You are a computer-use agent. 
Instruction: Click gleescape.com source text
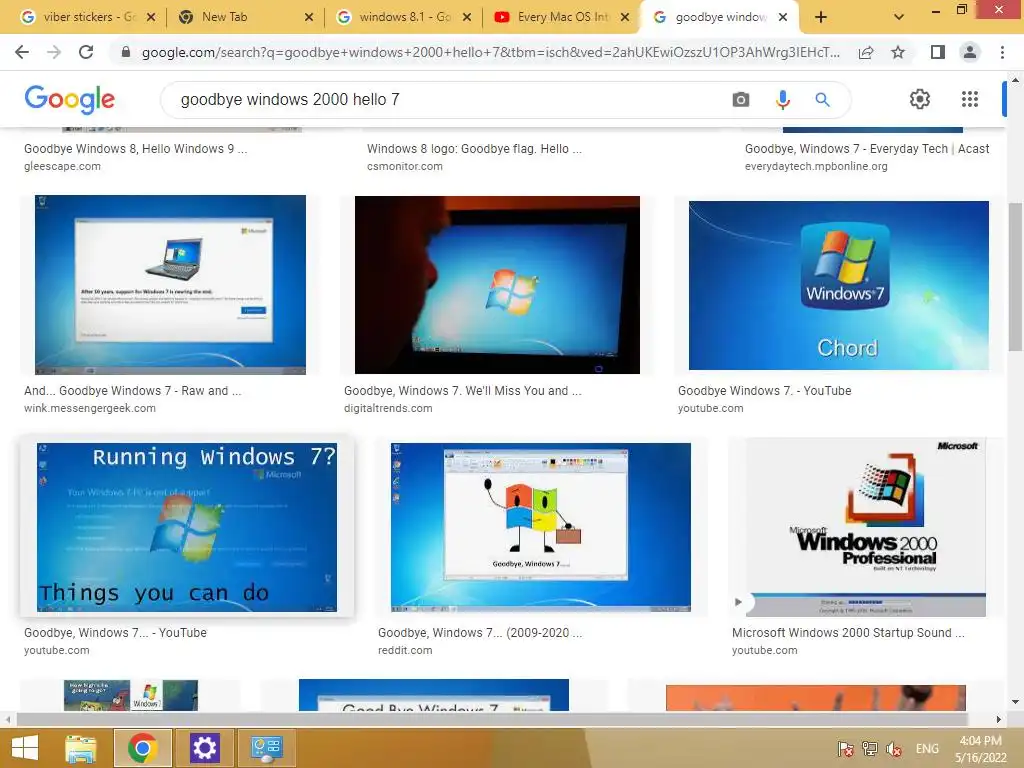[x=62, y=166]
